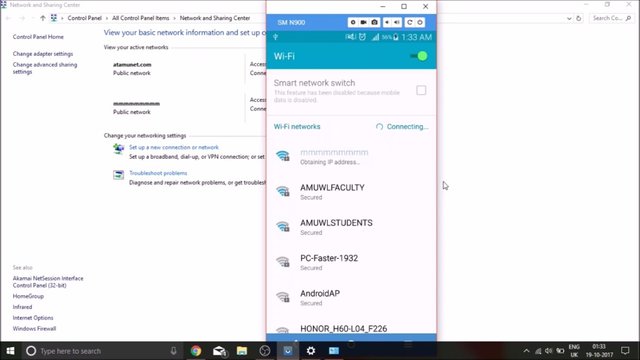
Task: Open the Action Center notification icon
Action: 625,351
